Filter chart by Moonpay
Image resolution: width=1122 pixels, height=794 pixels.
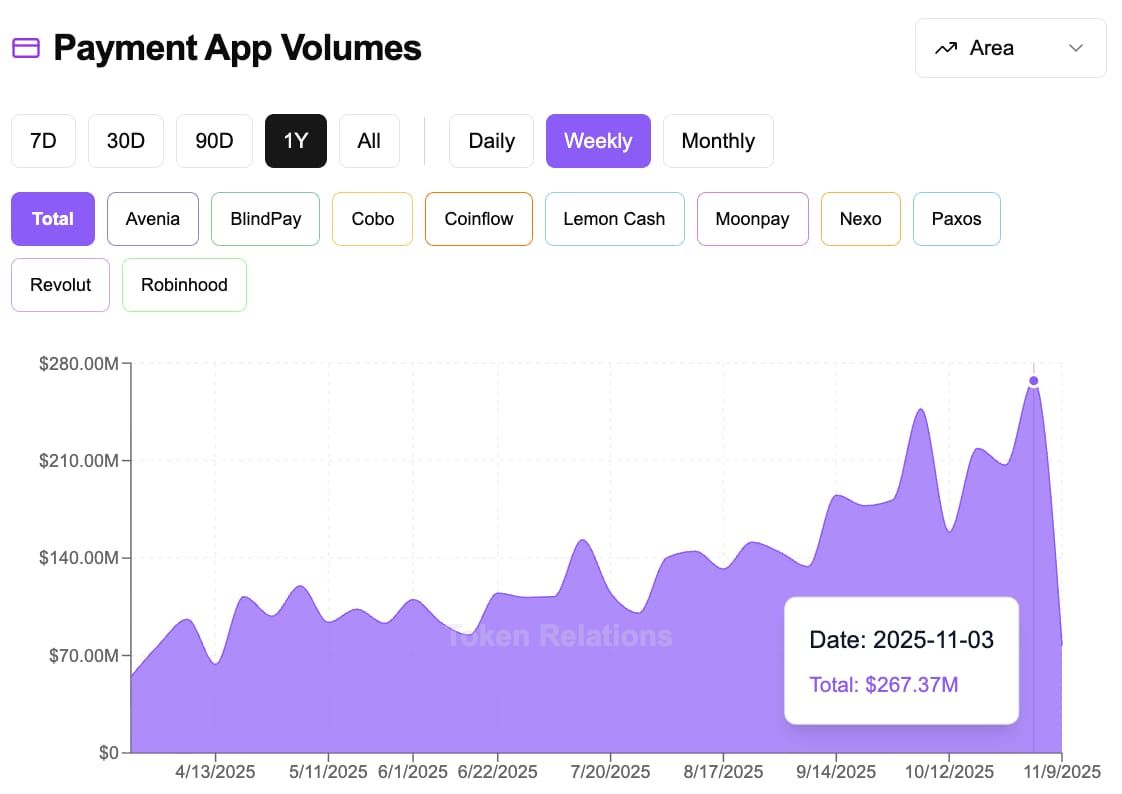tap(753, 219)
